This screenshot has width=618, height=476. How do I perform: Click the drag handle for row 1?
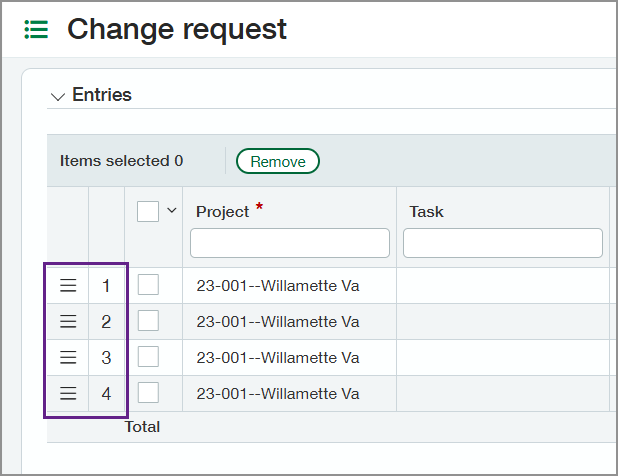[x=68, y=286]
